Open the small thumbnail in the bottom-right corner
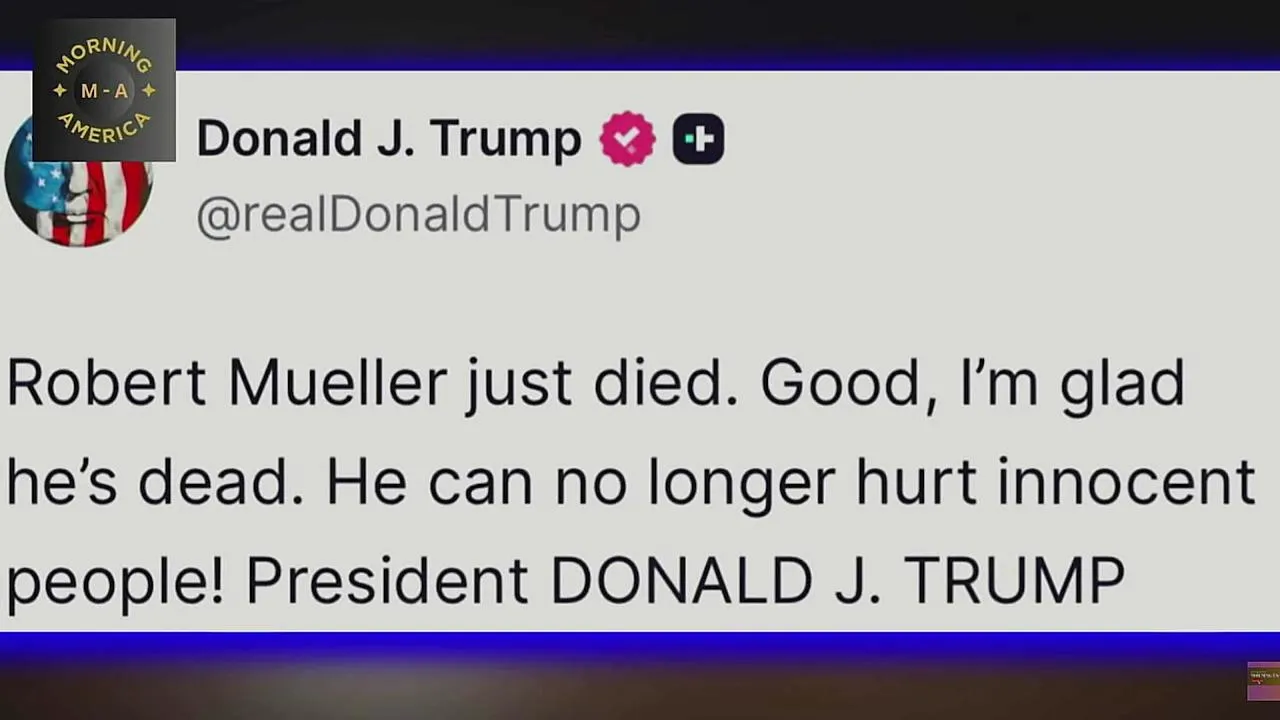The image size is (1280, 720). pyautogui.click(x=1263, y=681)
